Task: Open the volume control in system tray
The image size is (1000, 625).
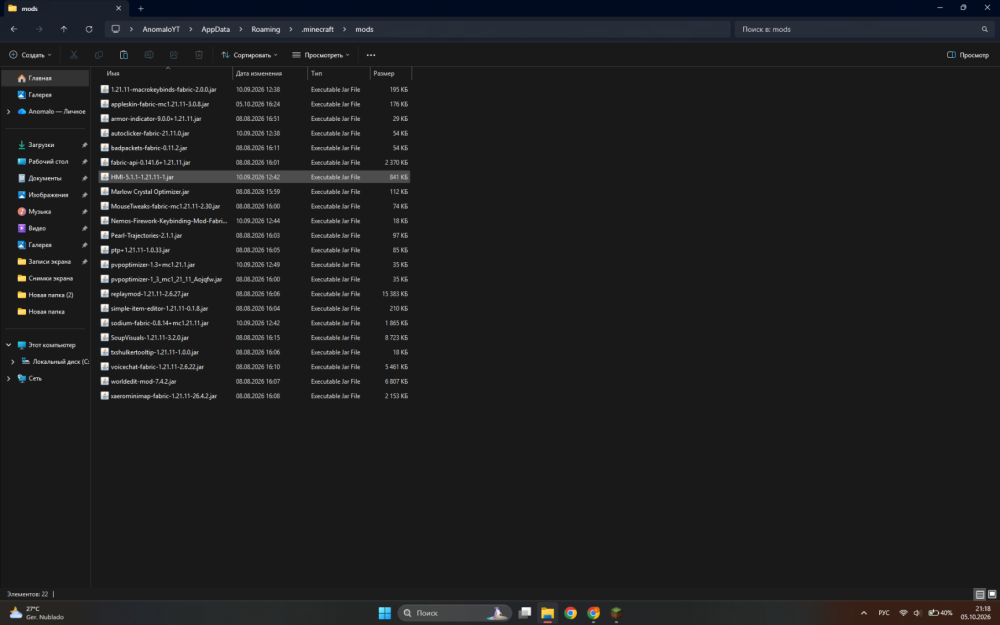Action: pos(917,613)
